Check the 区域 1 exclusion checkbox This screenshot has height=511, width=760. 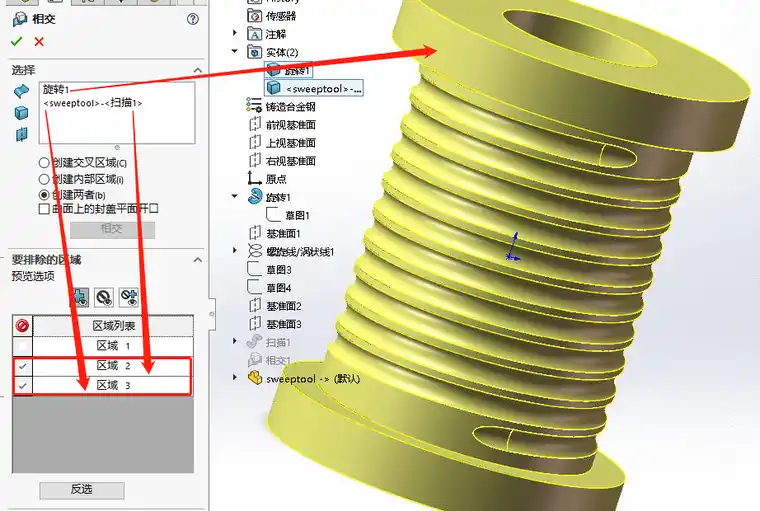tap(22, 346)
